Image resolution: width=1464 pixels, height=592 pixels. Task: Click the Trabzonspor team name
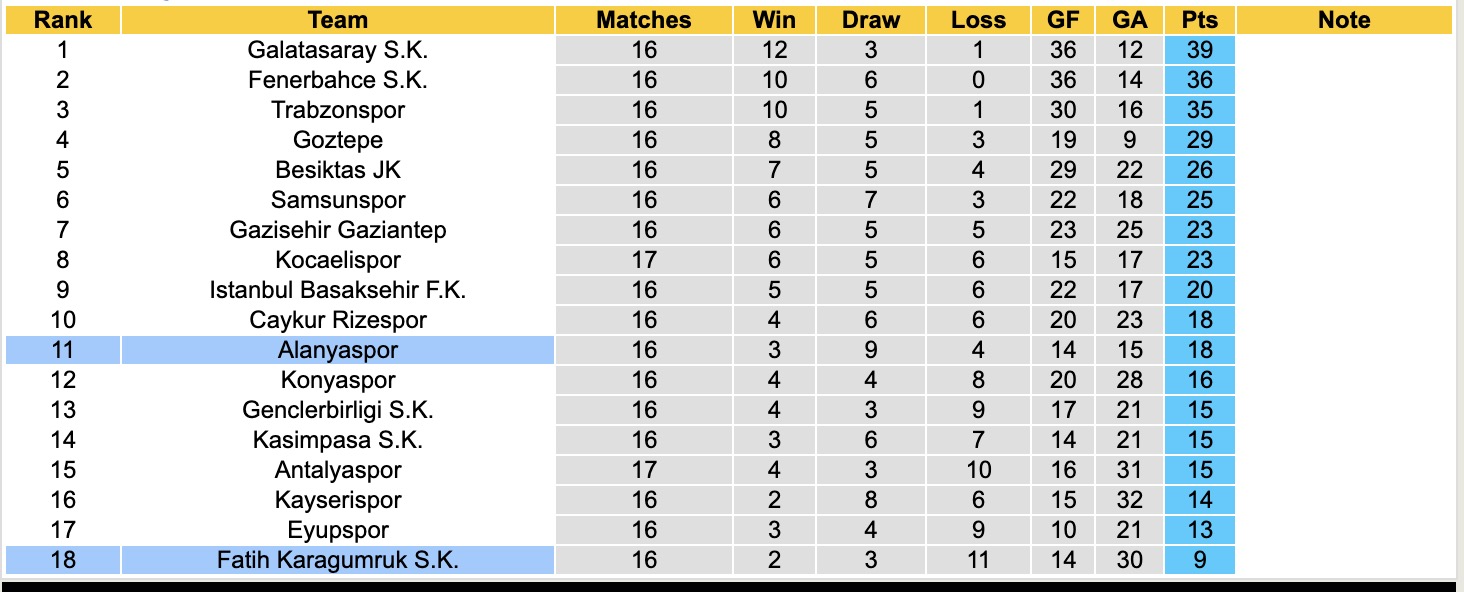pyautogui.click(x=338, y=110)
